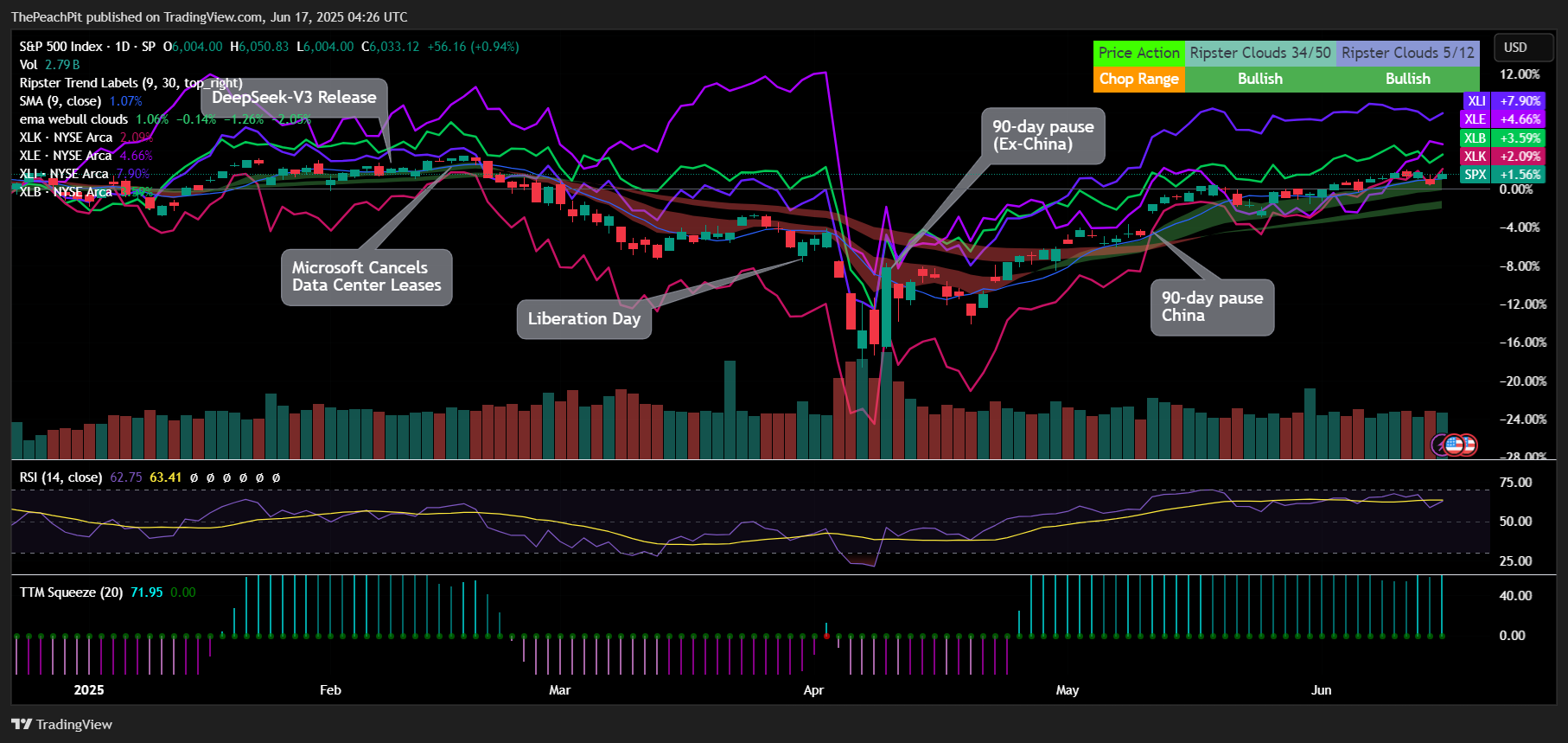Click the daily change '+56.16 (+0.94%)'

[473, 47]
